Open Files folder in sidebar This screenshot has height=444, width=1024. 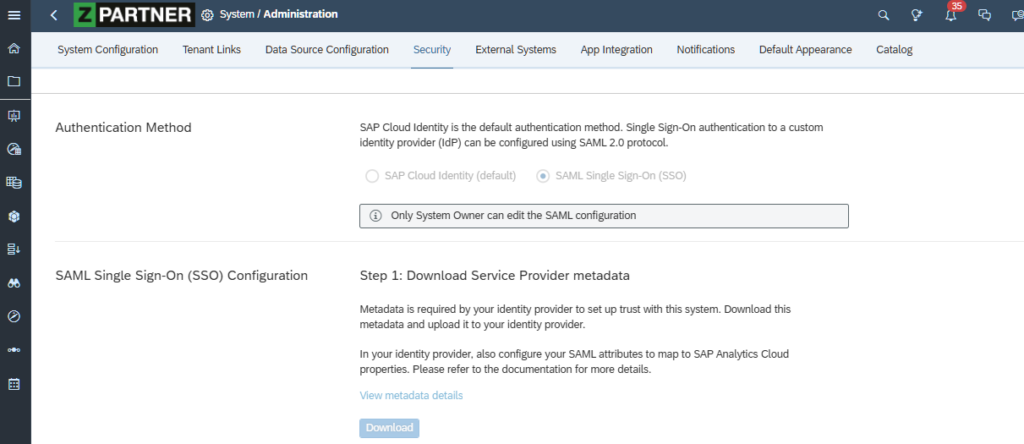point(14,82)
